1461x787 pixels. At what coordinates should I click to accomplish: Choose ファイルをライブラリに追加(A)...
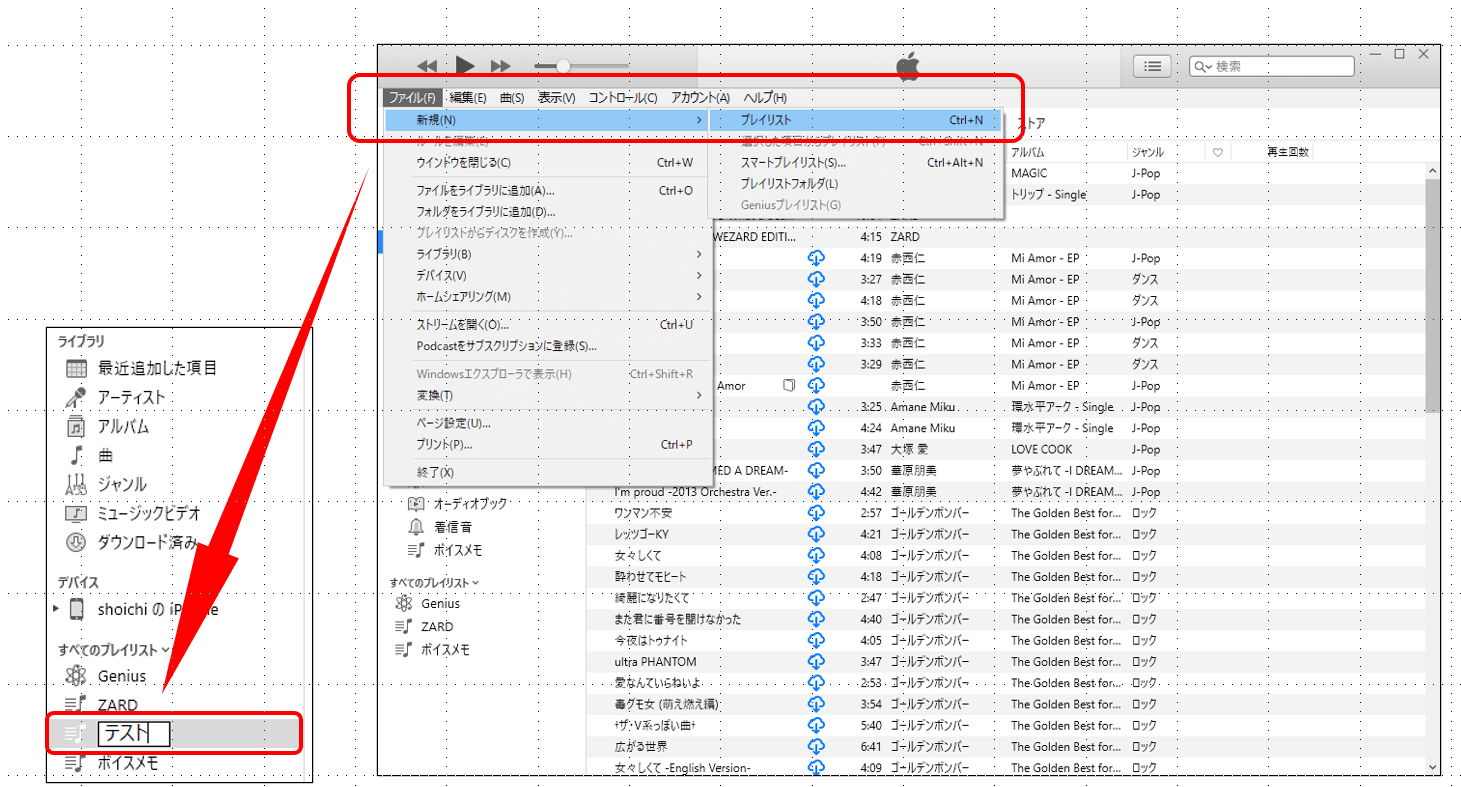tap(548, 190)
